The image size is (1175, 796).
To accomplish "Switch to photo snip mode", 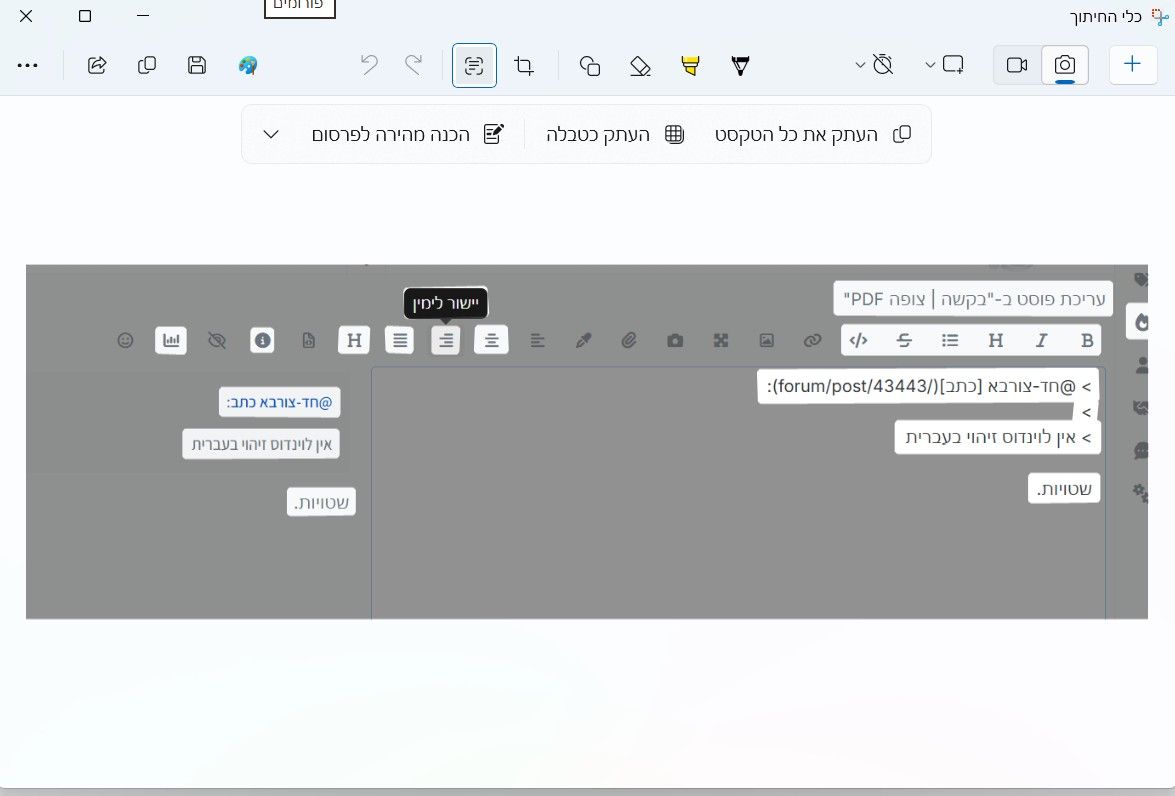I will click(1065, 65).
